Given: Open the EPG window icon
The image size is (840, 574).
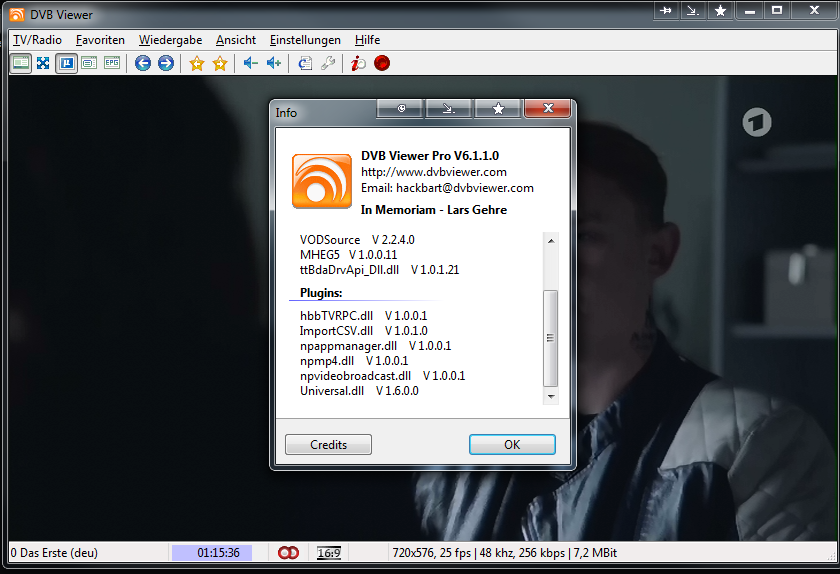Looking at the screenshot, I should click(x=112, y=63).
